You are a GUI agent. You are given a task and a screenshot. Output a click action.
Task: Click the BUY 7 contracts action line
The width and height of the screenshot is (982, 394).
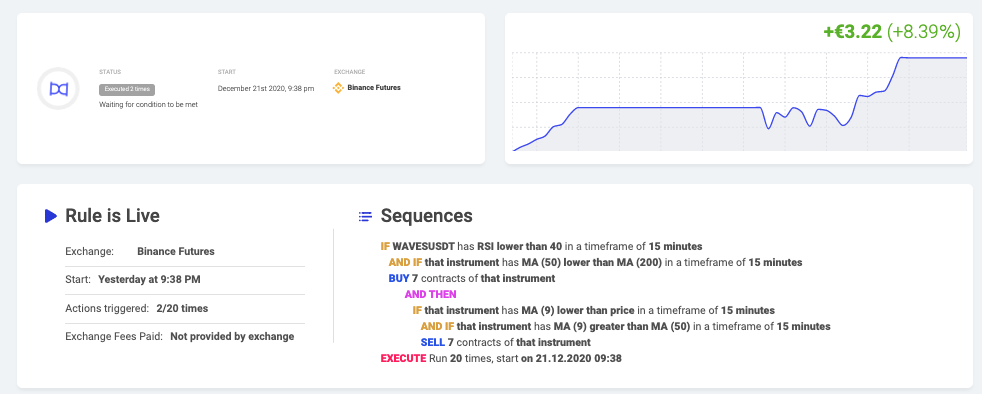[x=472, y=278]
